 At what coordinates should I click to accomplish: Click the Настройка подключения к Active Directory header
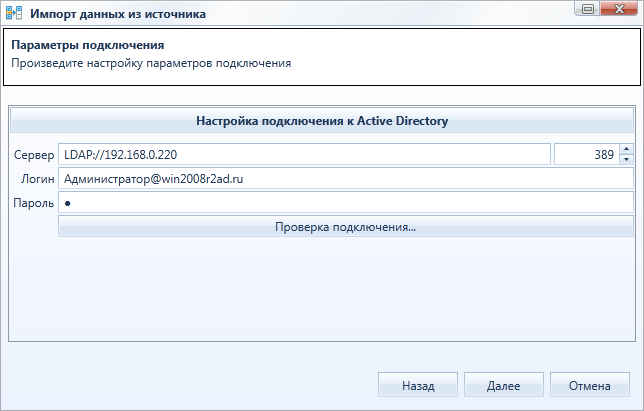click(322, 121)
